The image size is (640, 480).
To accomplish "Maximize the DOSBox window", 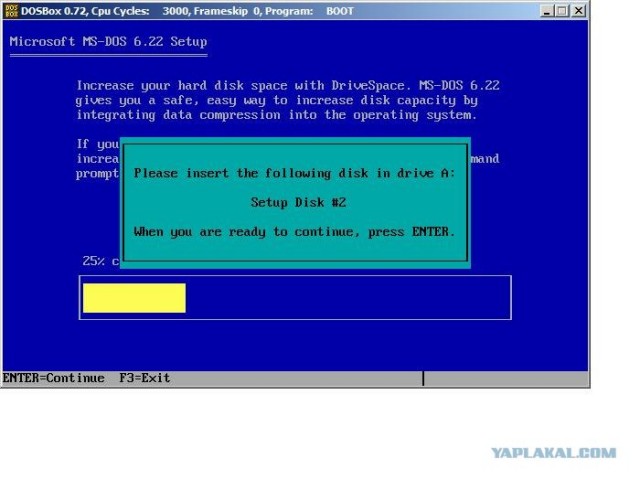I will pos(562,11).
